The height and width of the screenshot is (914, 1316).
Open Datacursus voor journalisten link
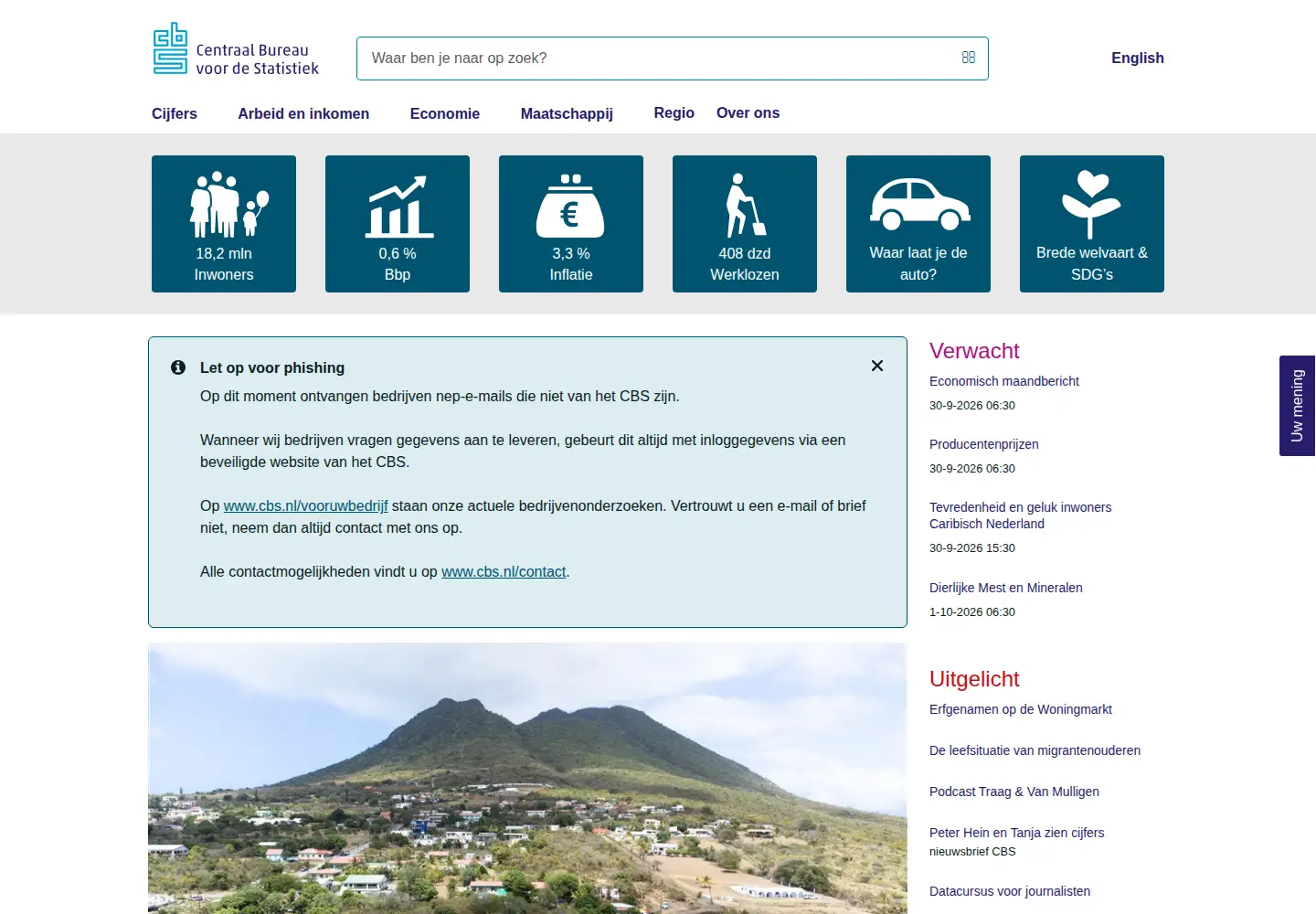1010,891
